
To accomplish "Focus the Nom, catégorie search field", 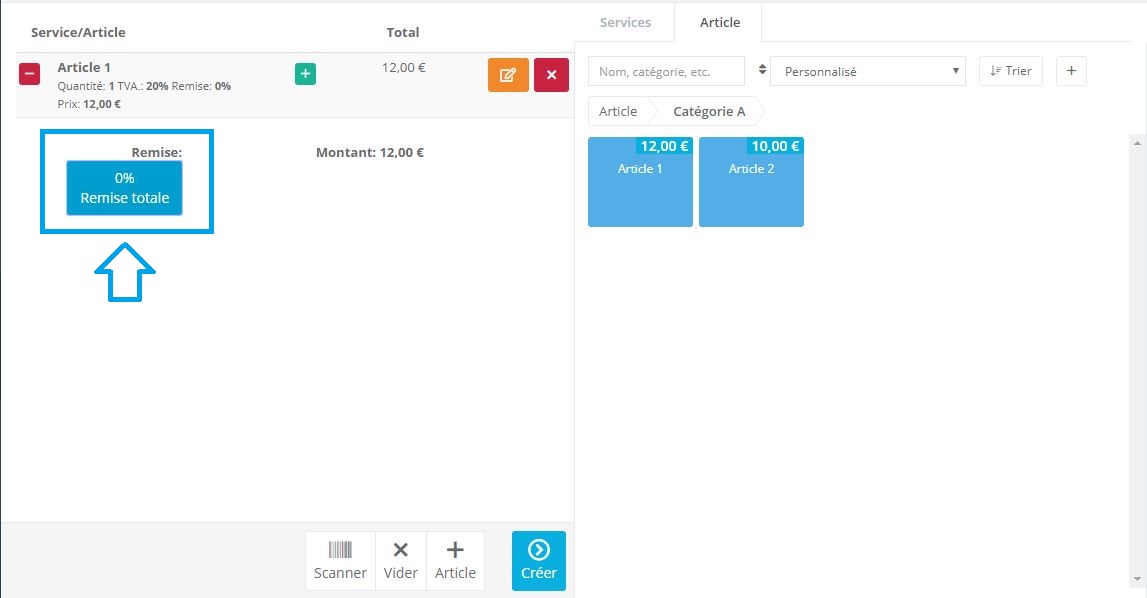I will [x=666, y=71].
